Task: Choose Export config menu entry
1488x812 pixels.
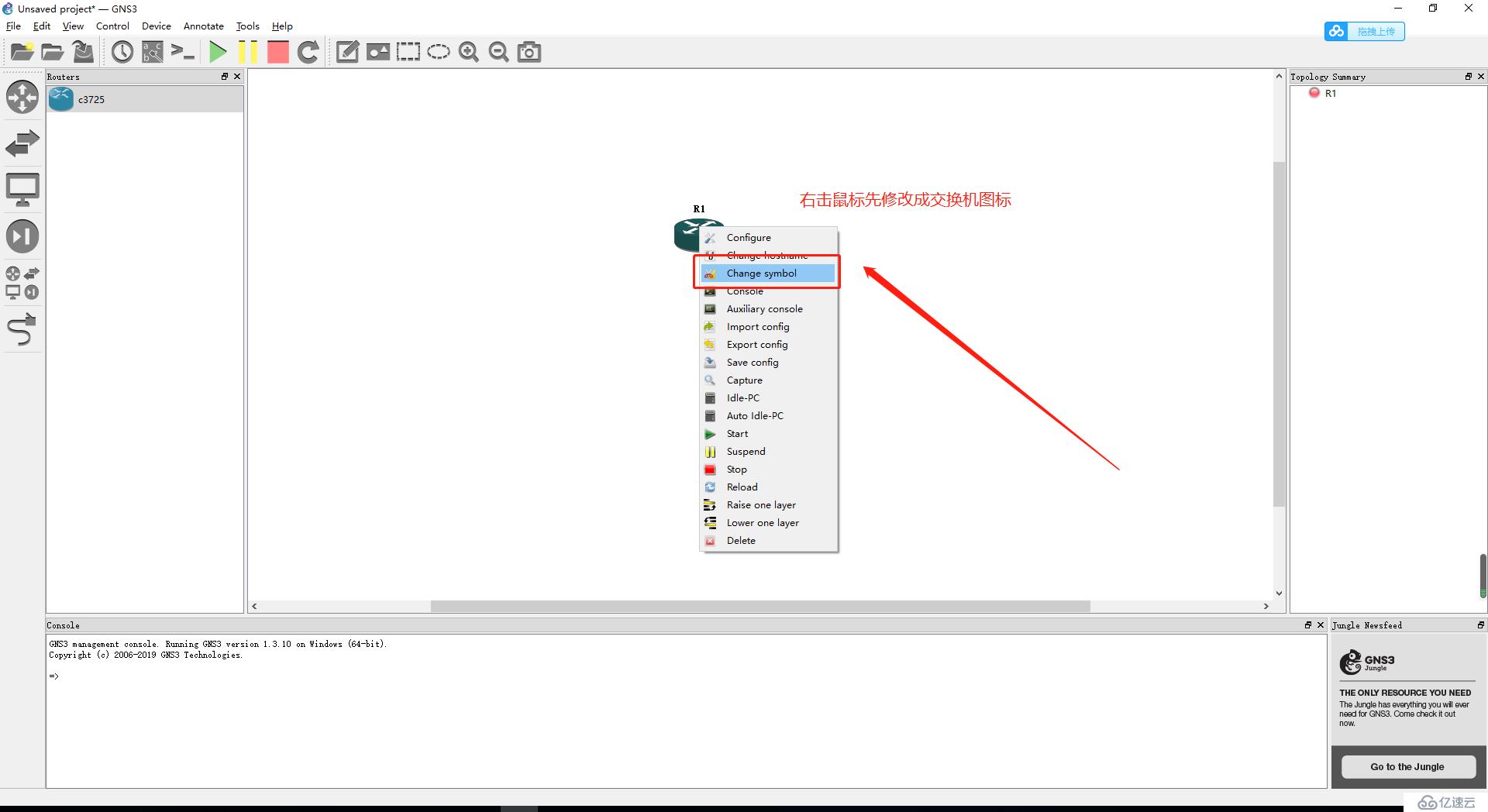Action: [768, 345]
